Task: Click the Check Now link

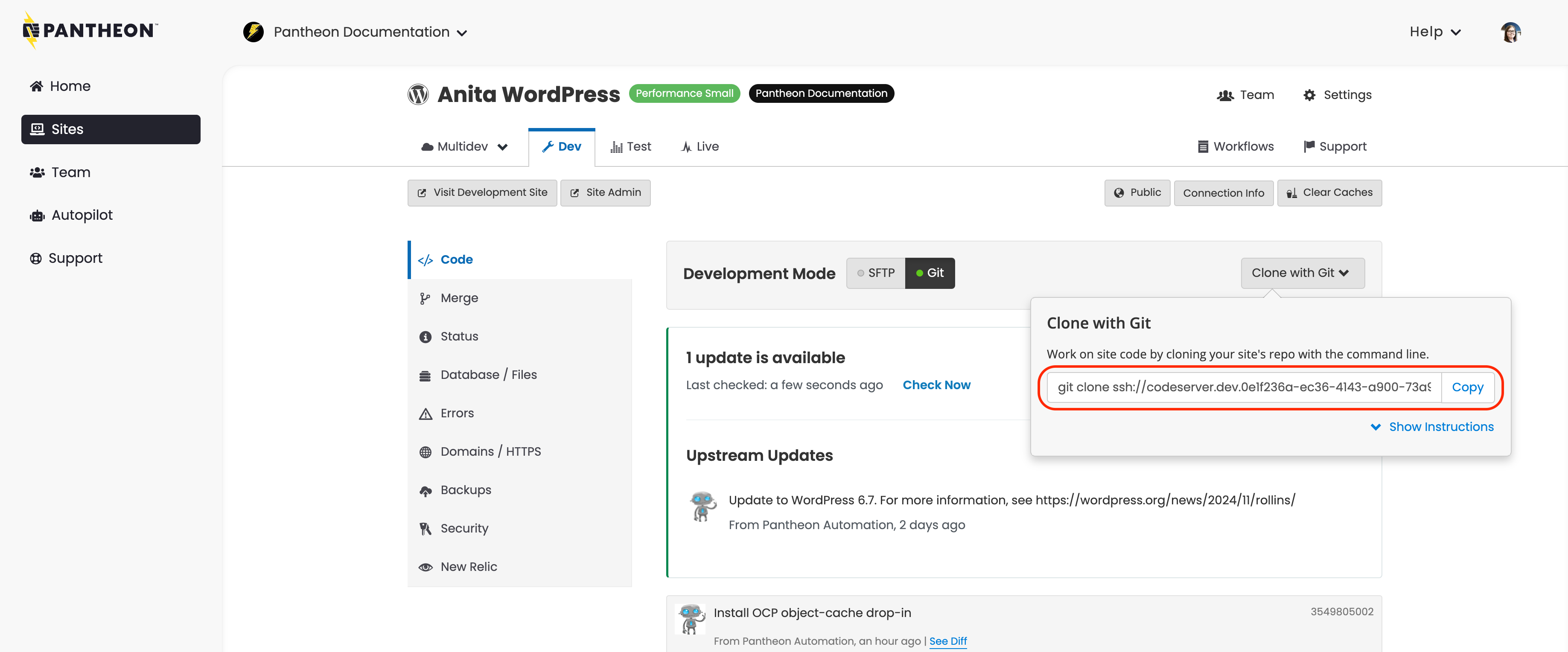Action: (x=936, y=385)
